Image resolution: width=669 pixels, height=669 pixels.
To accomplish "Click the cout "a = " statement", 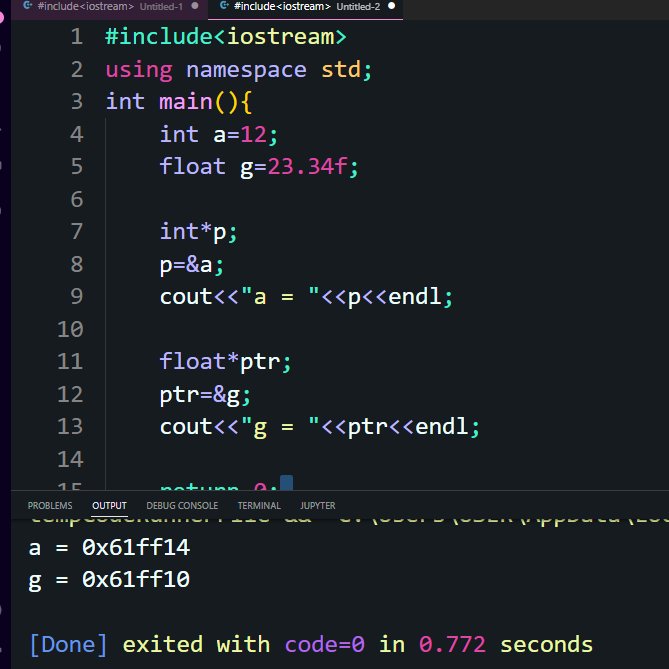I will 306,297.
